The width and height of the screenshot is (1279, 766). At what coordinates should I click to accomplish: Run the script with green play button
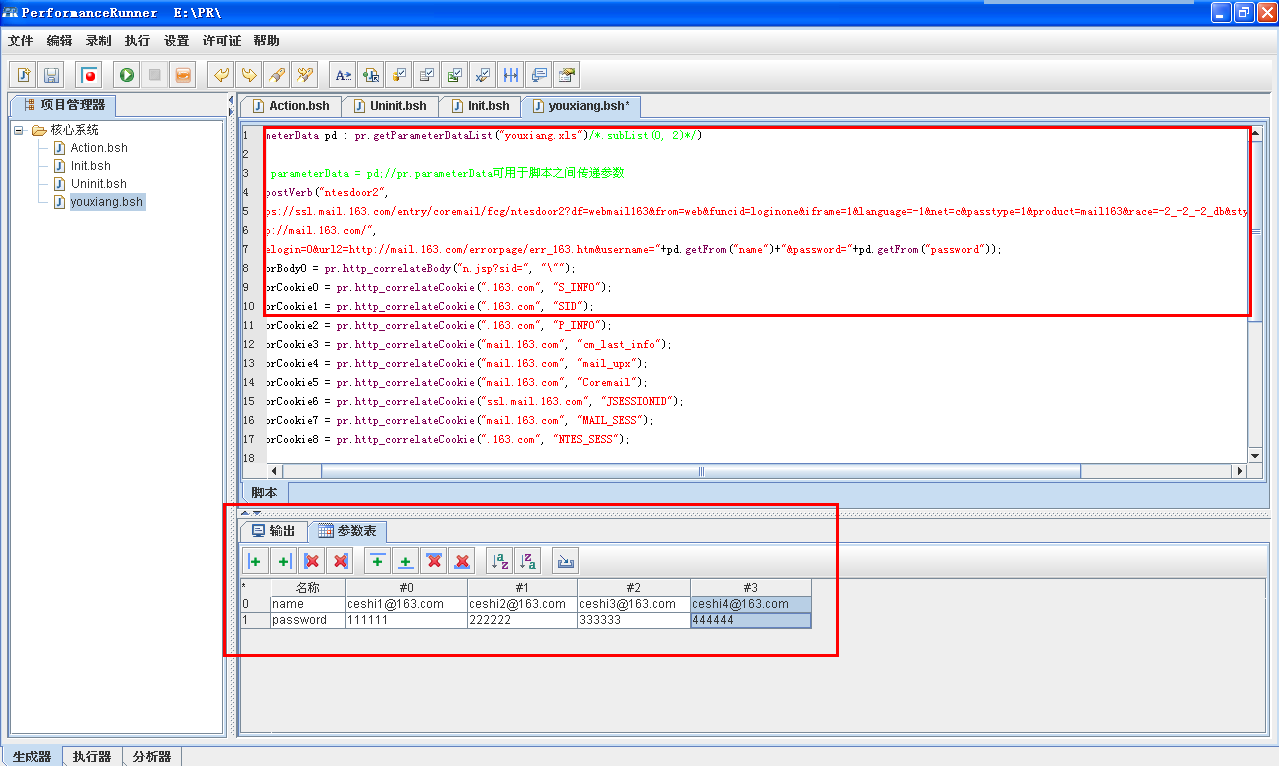(x=126, y=75)
